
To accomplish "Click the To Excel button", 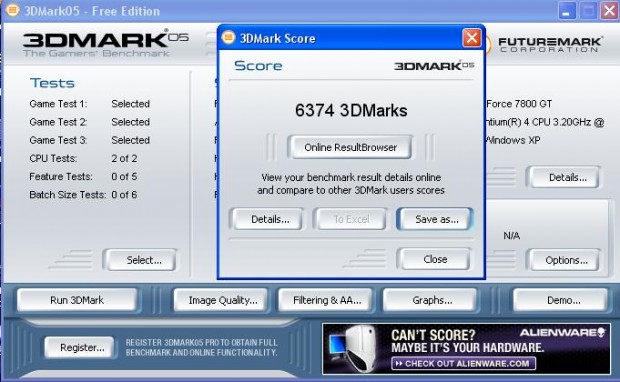I will 351,219.
